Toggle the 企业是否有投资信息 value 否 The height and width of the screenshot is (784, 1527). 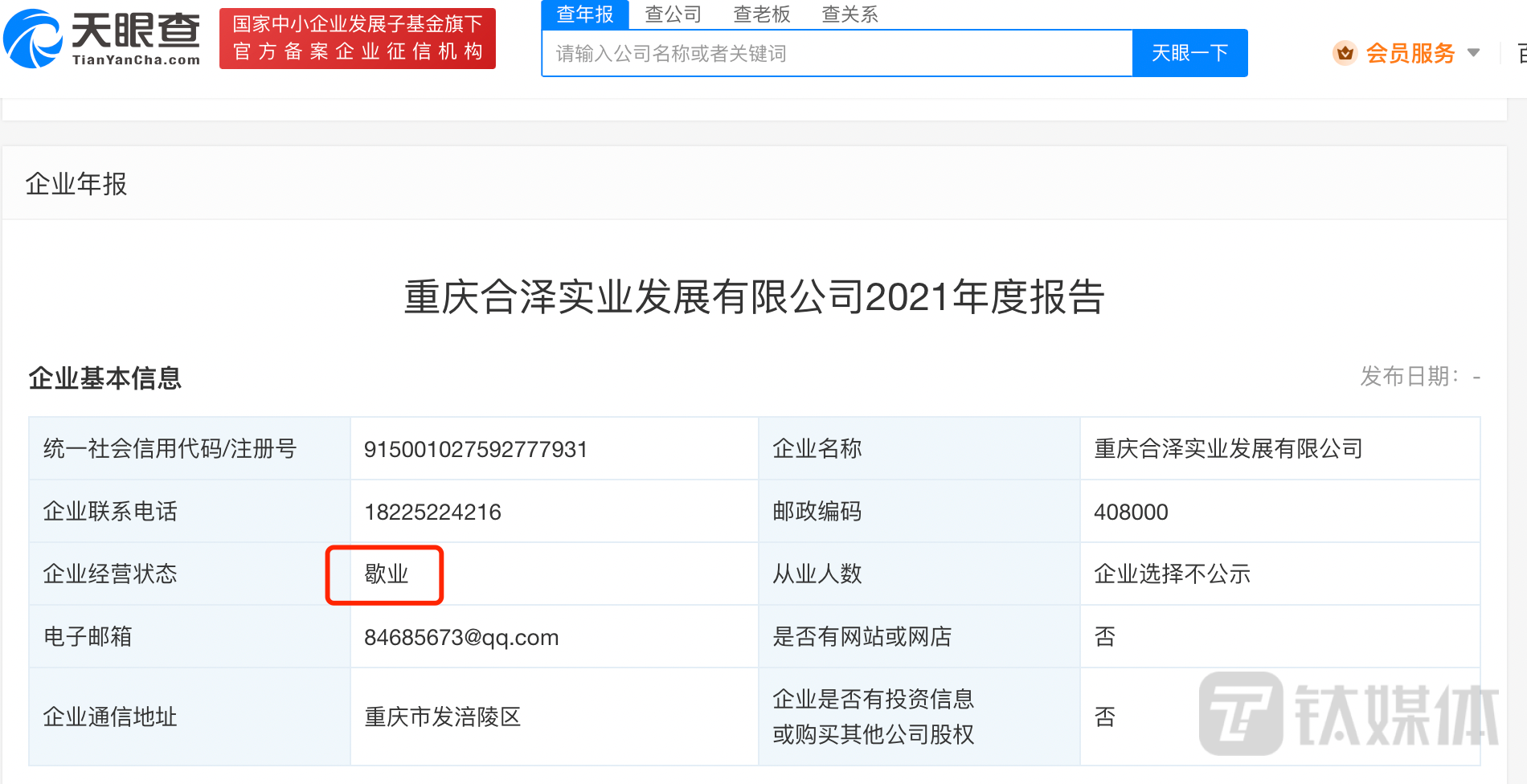1105,716
